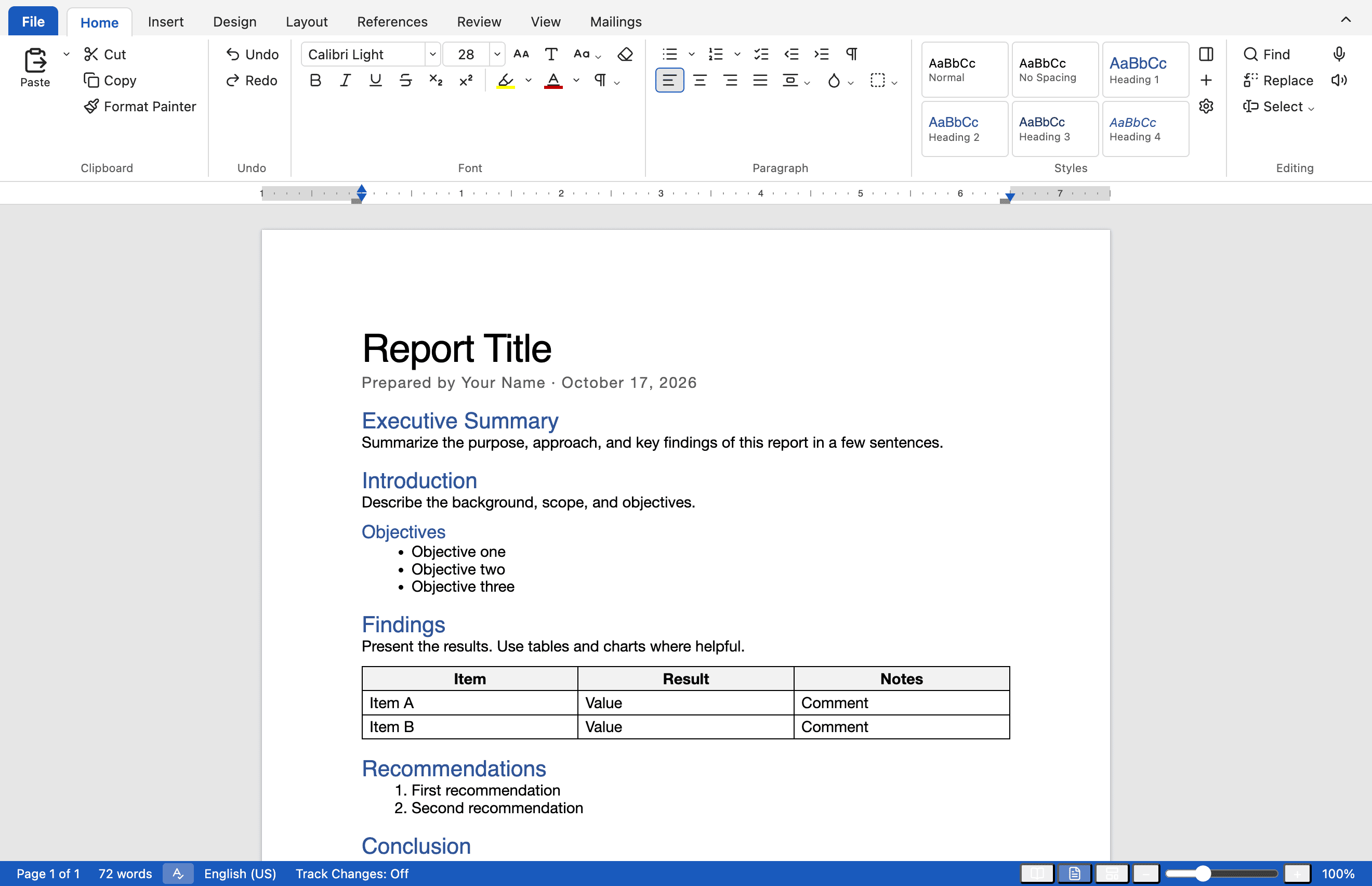Show paragraph marks with pilcrow icon
Viewport: 1372px width, 886px height.
852,54
